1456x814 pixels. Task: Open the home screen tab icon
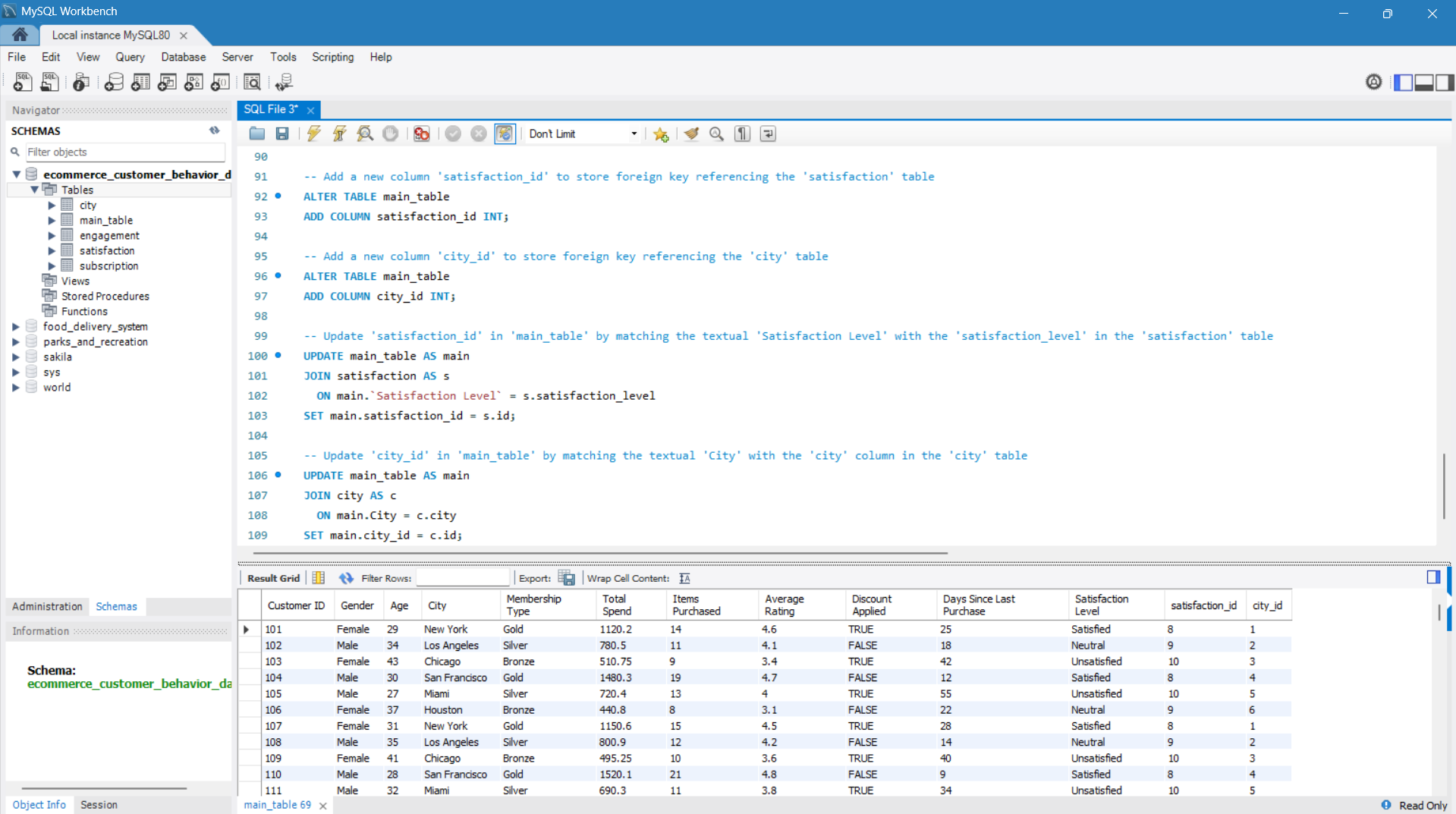click(x=20, y=35)
